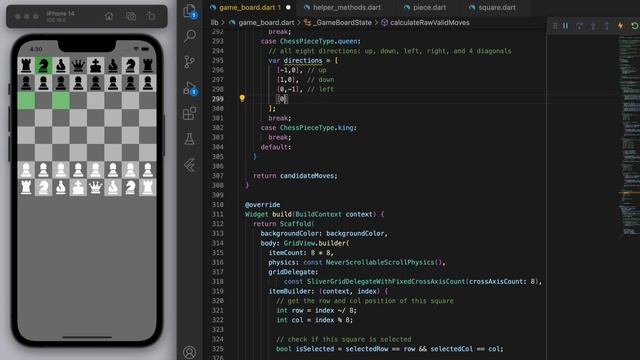640x360 pixels.
Task: Switch to the square.dart tab
Action: (497, 7)
